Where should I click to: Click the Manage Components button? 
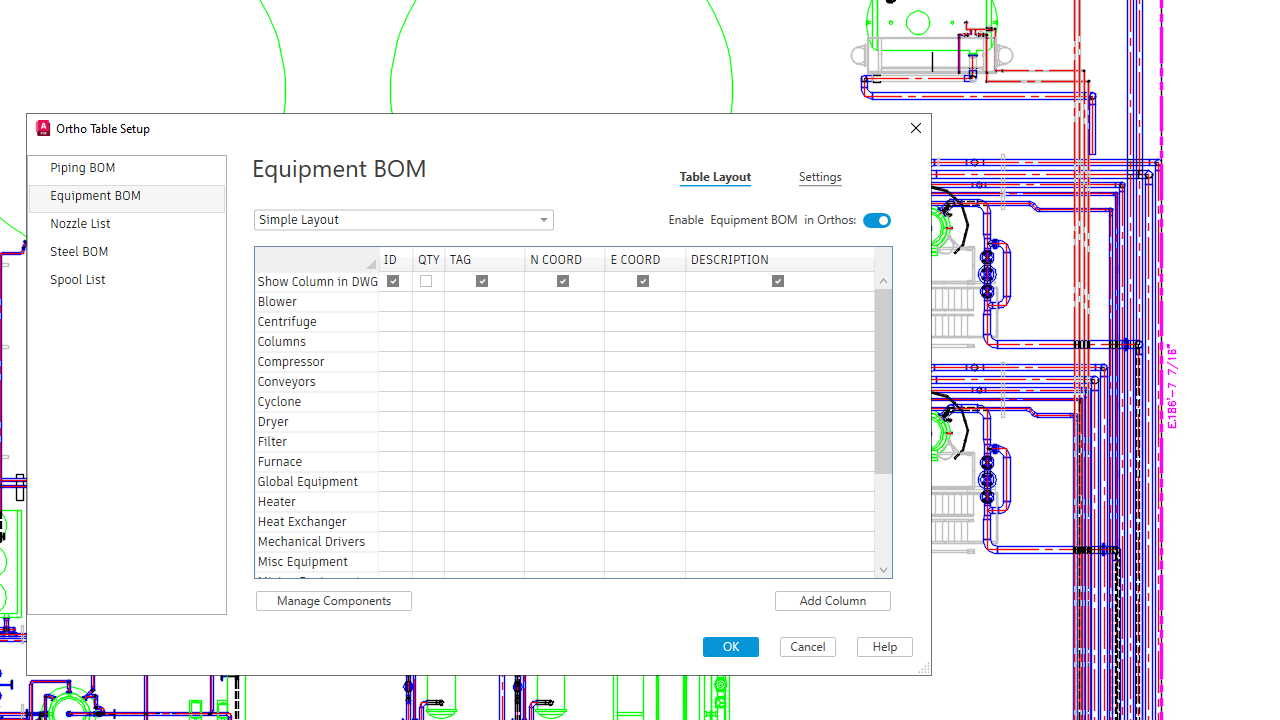point(333,600)
